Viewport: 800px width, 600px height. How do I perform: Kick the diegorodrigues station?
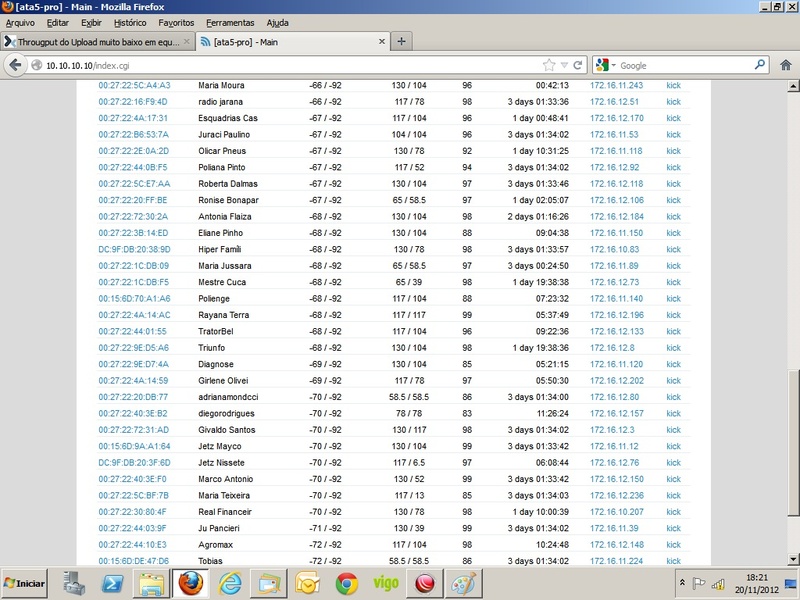click(x=673, y=413)
